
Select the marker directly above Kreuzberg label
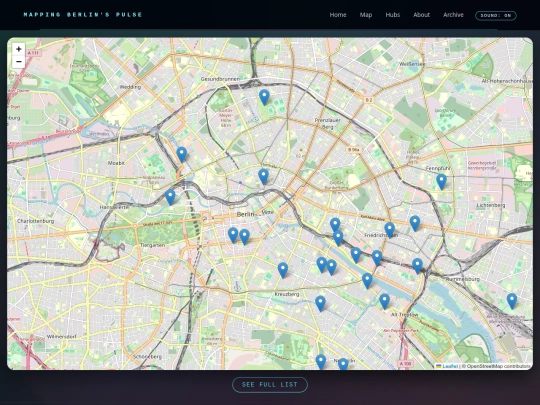point(283,270)
